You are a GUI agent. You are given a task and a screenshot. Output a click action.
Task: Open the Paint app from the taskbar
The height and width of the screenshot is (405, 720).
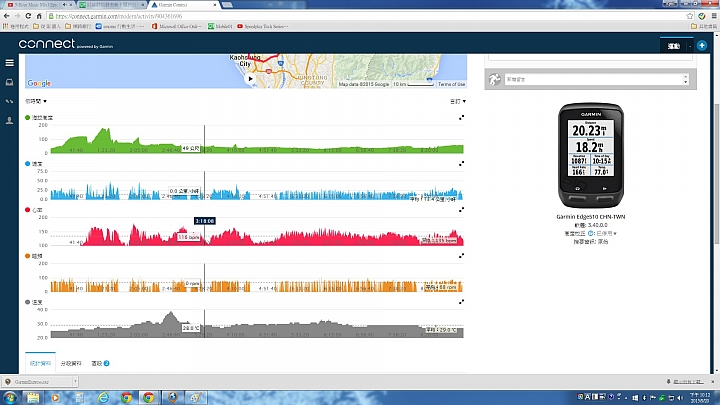[x=196, y=397]
